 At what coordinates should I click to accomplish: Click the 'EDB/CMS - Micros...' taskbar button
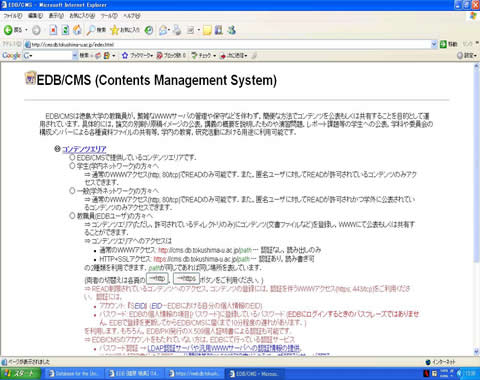click(254, 374)
